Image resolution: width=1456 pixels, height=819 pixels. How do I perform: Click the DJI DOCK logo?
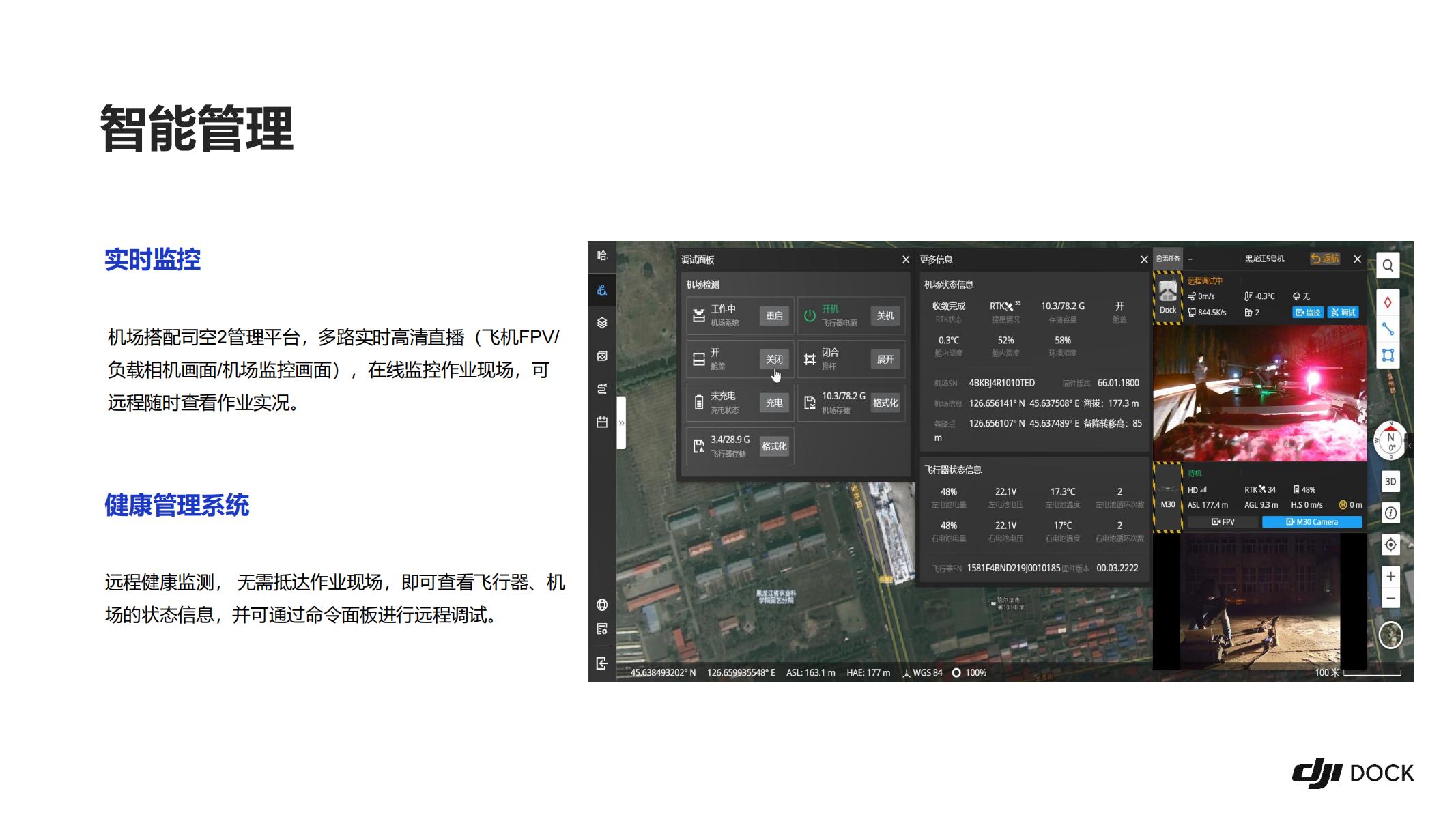click(x=1353, y=773)
